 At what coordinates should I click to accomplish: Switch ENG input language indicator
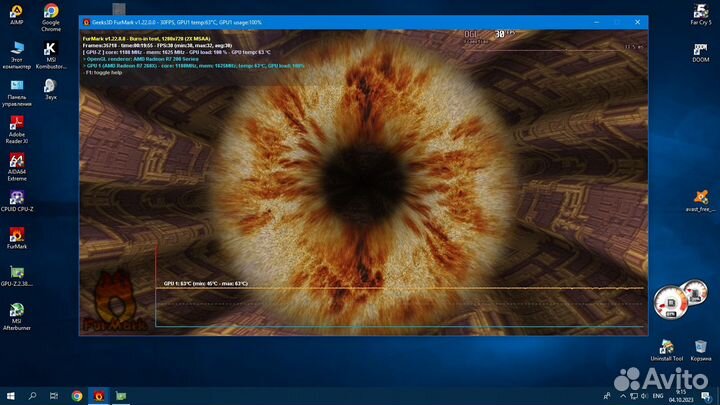[658, 396]
